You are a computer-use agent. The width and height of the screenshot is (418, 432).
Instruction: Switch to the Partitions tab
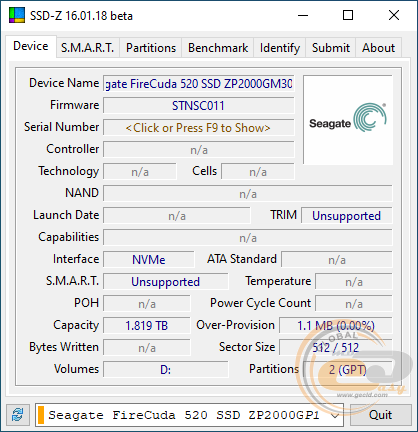pyautogui.click(x=151, y=48)
